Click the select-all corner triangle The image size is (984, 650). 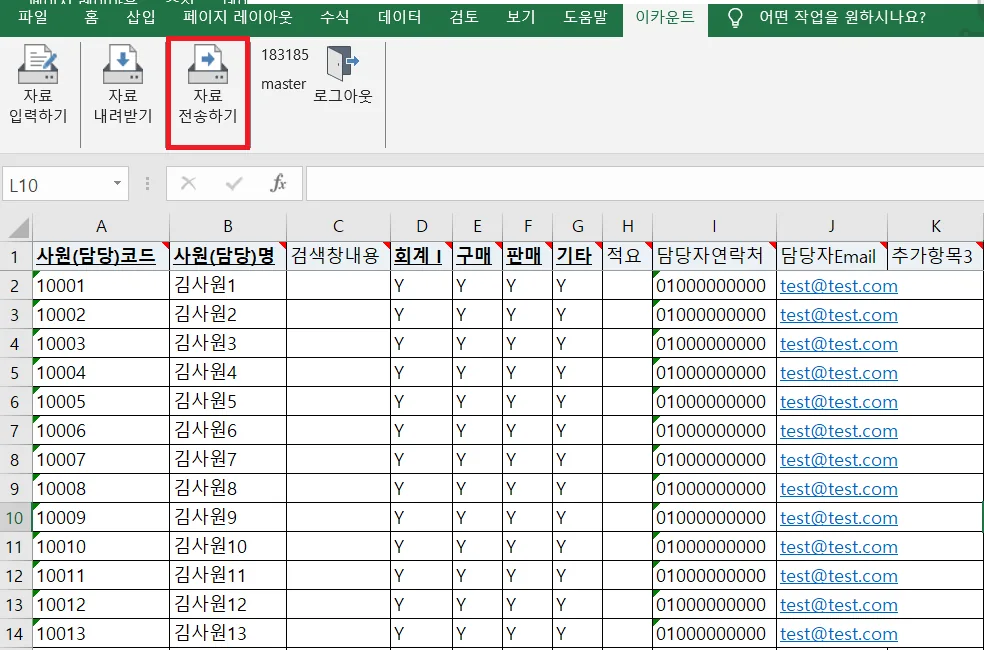tap(19, 227)
